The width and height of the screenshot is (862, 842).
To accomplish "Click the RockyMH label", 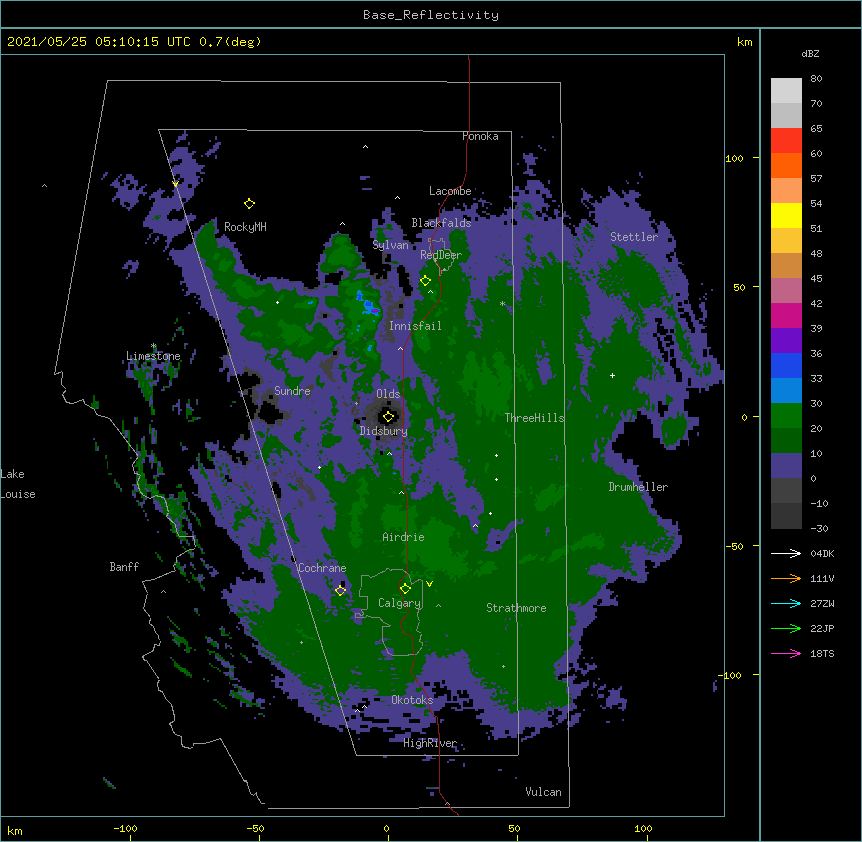I will coord(245,226).
